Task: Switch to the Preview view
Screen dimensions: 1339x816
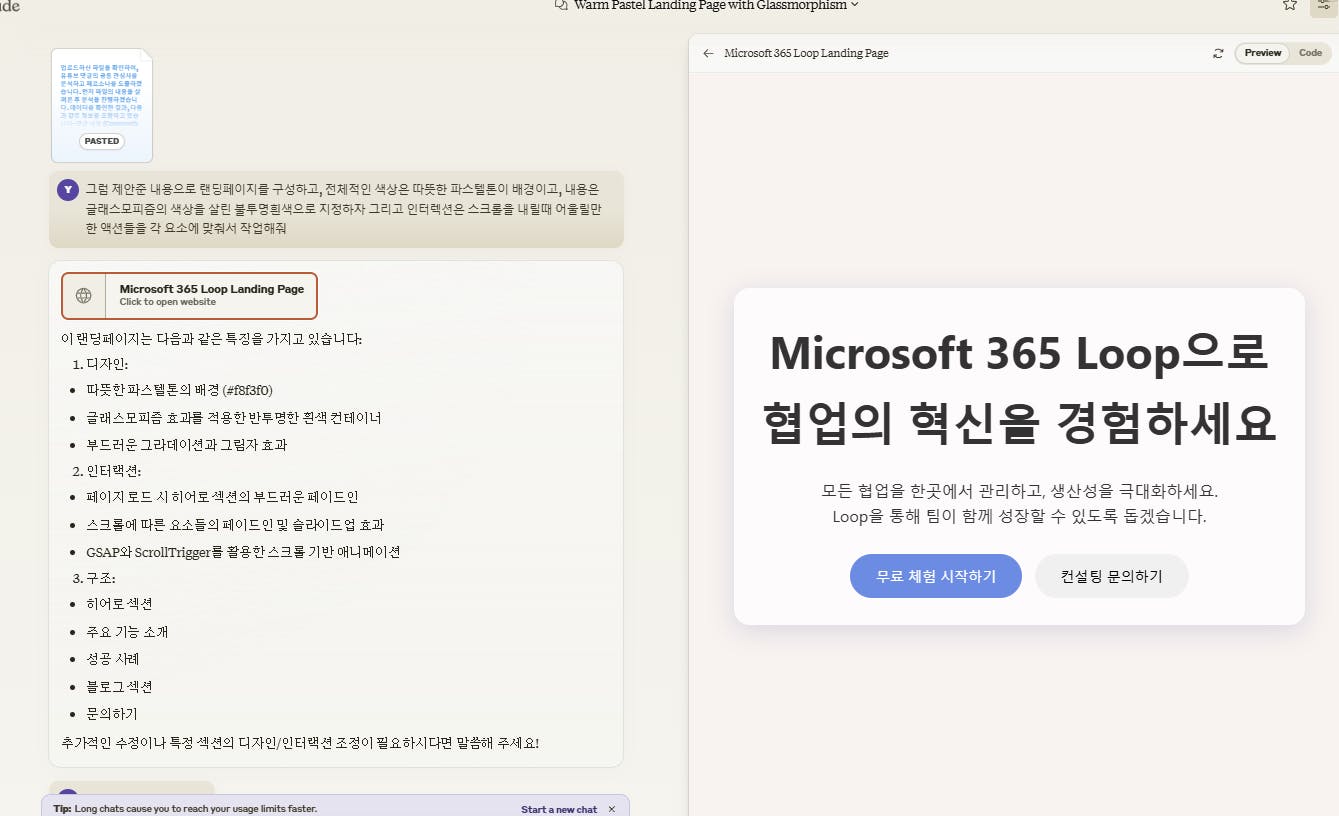Action: point(1262,53)
